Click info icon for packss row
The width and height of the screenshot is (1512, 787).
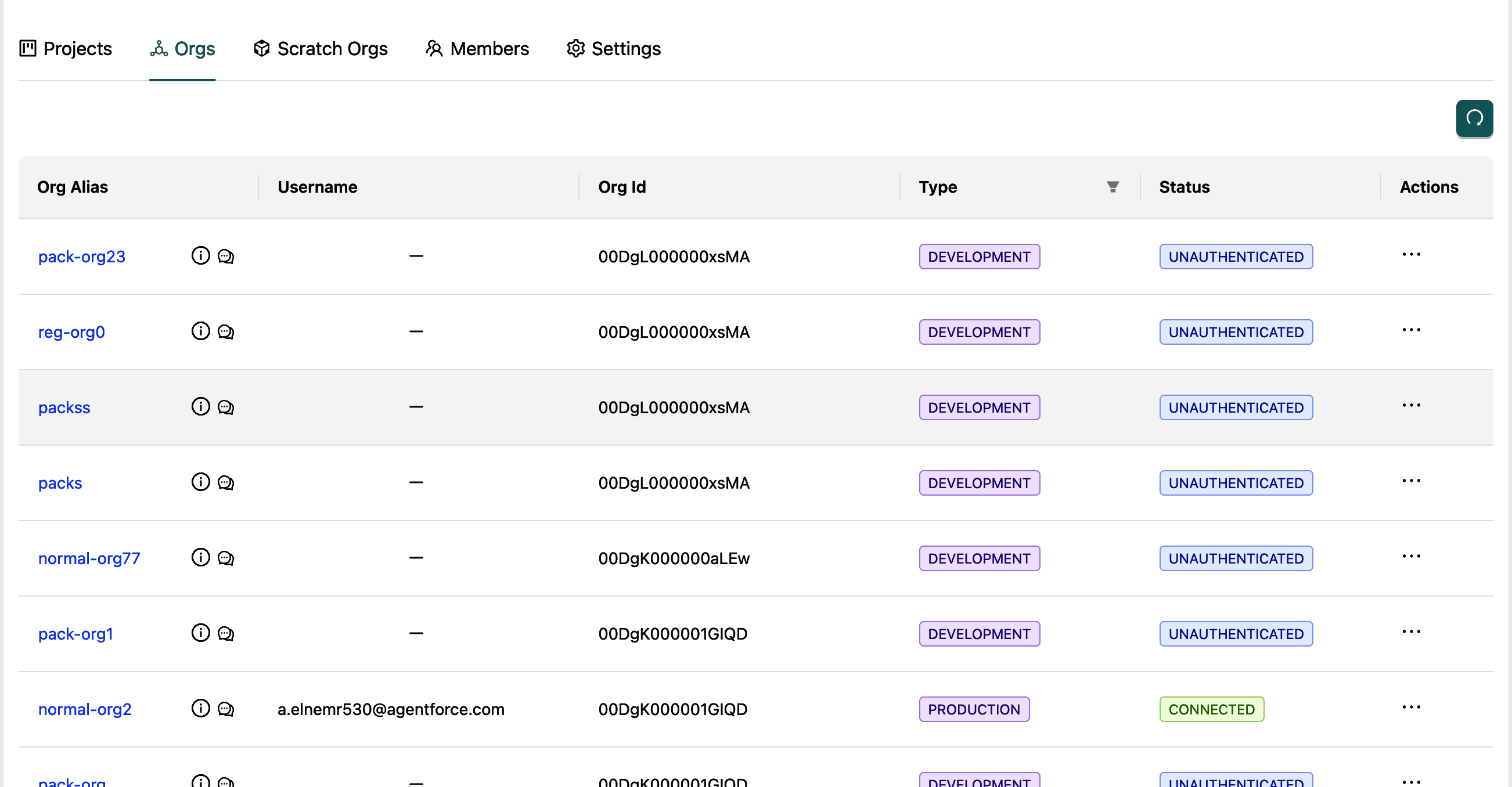200,407
